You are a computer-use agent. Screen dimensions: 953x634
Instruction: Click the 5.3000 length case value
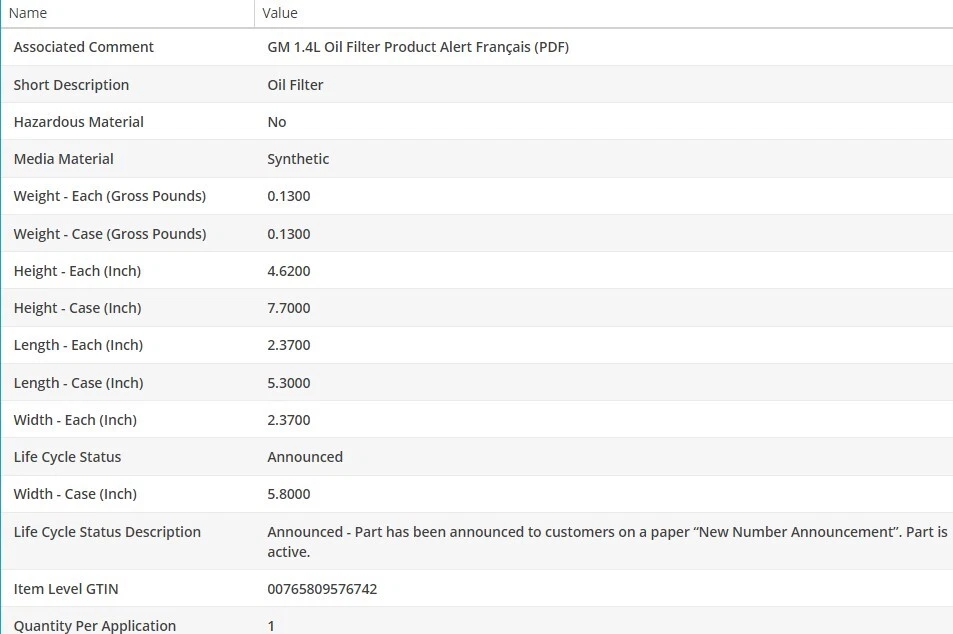point(289,383)
